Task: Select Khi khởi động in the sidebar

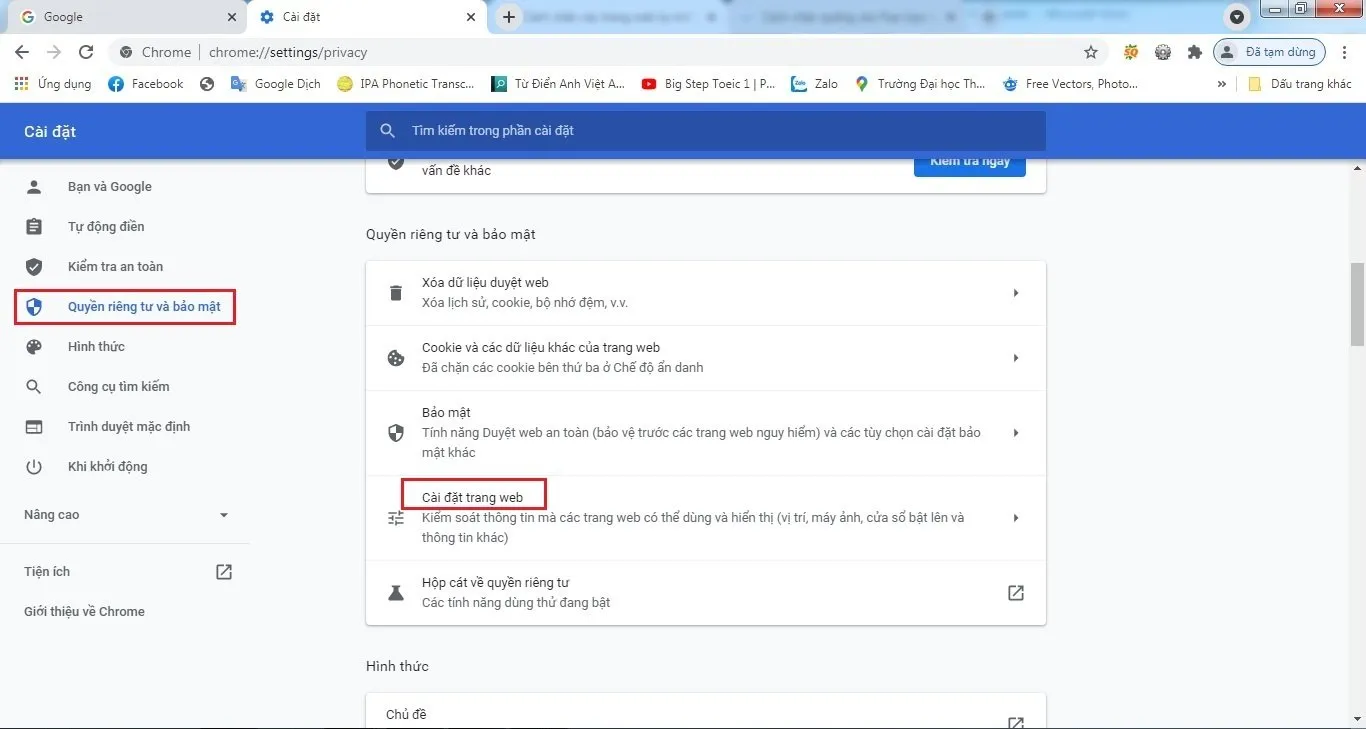Action: 107,467
